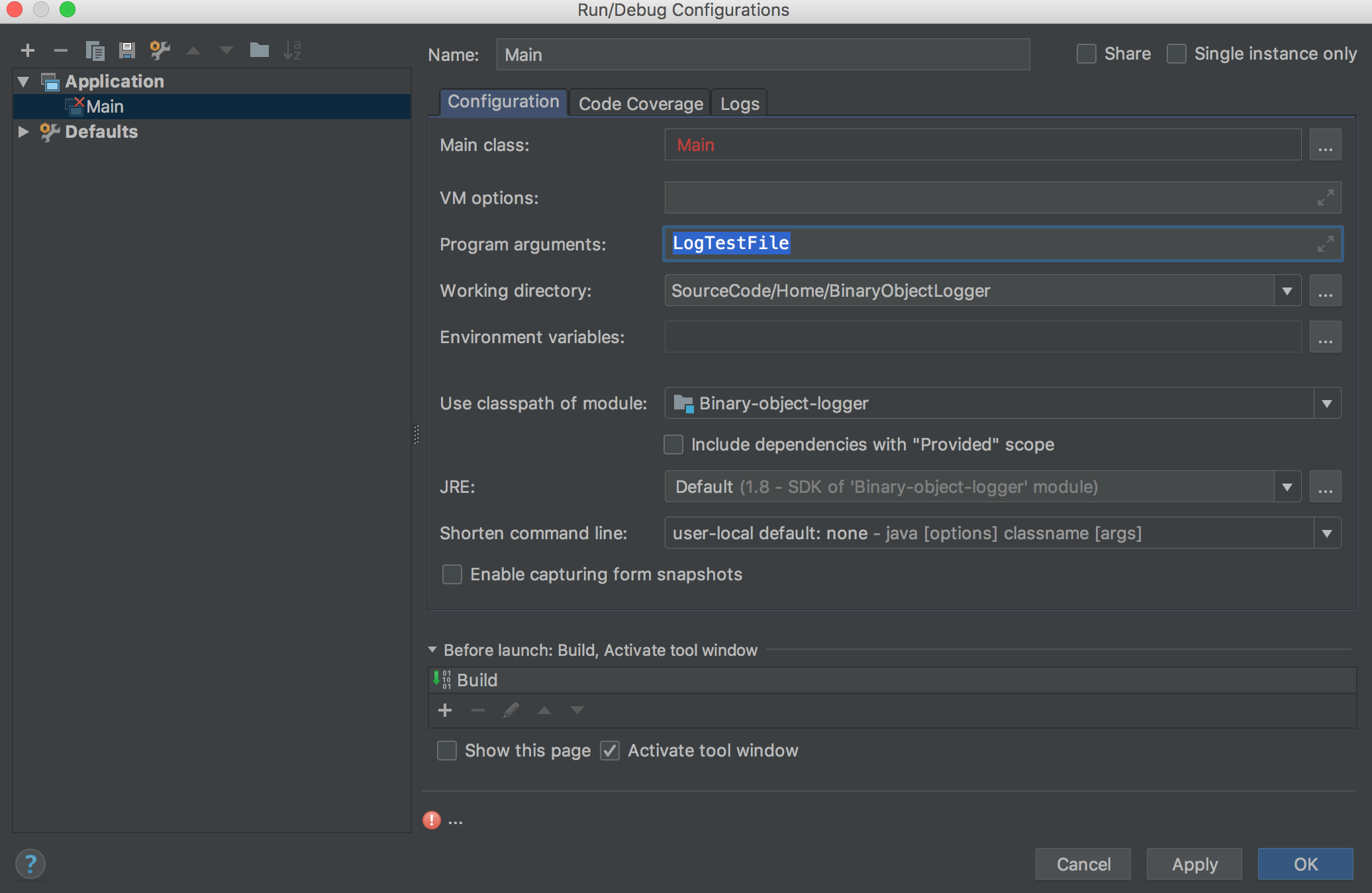1372x893 pixels.
Task: Toggle Single instance only checkbox
Action: coord(1177,54)
